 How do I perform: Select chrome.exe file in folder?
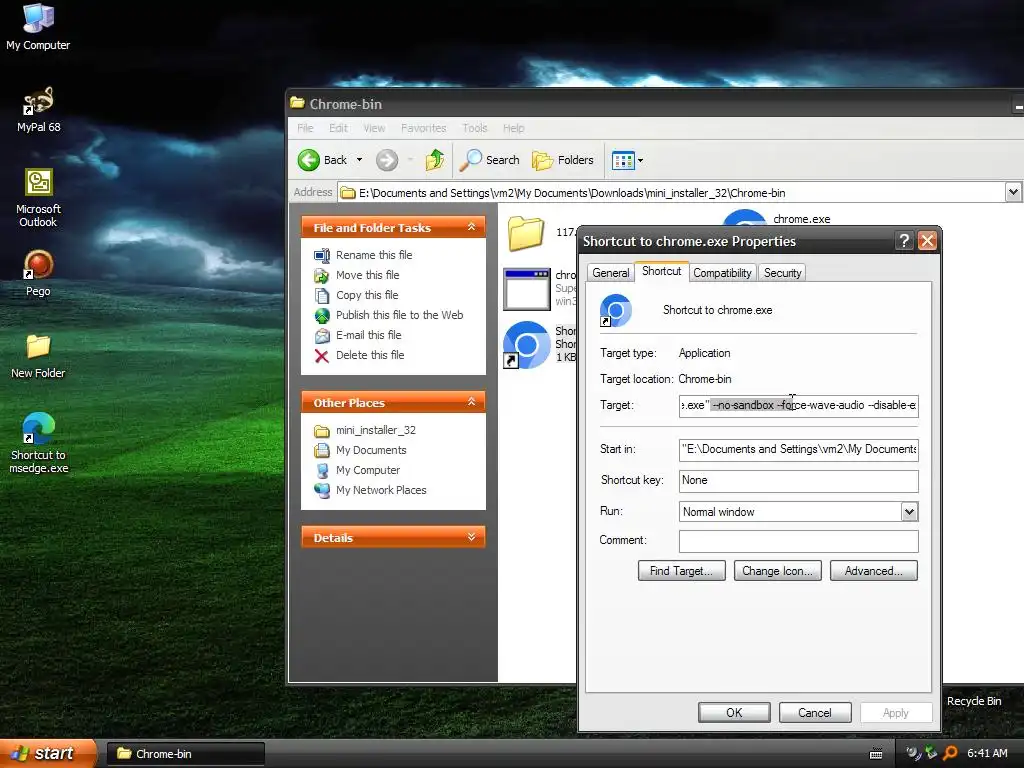click(x=801, y=219)
